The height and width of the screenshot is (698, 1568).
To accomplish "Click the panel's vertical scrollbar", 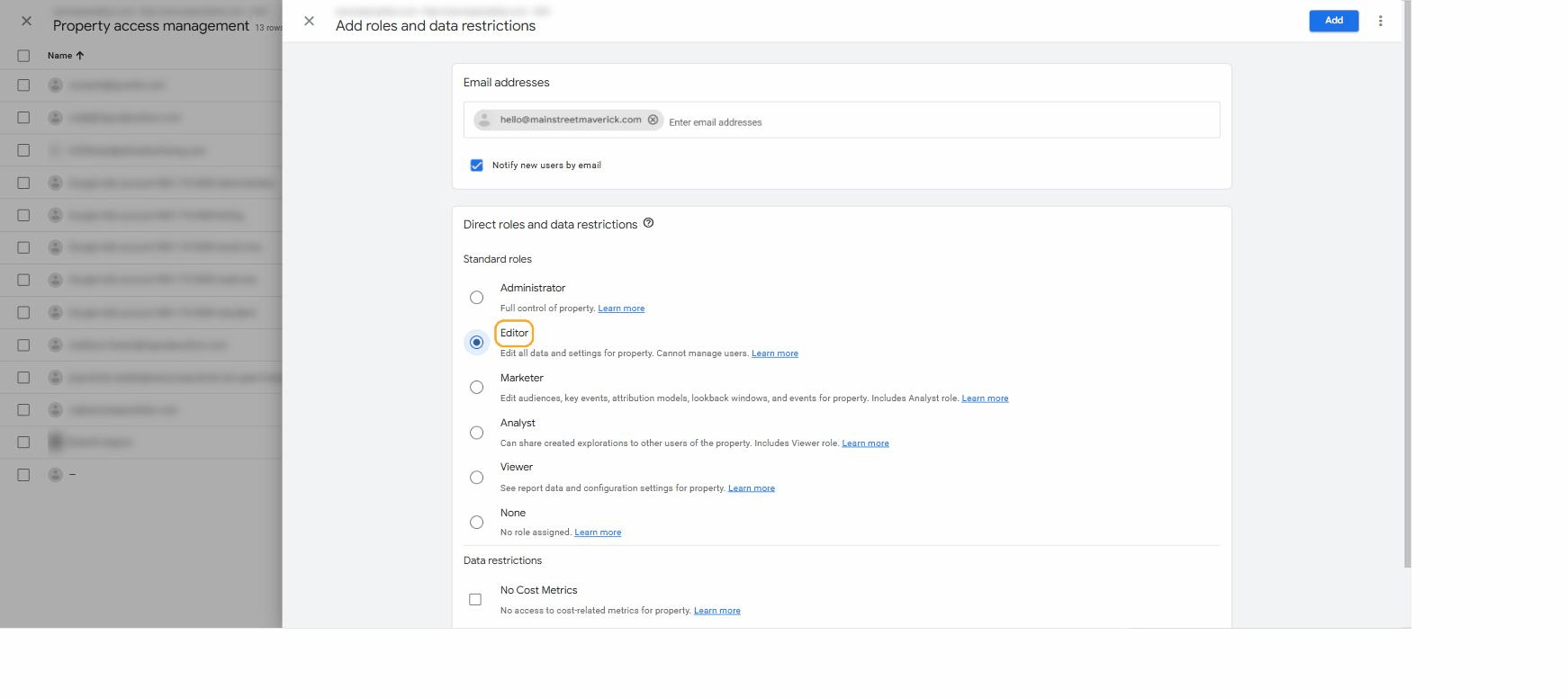I will point(1407,283).
